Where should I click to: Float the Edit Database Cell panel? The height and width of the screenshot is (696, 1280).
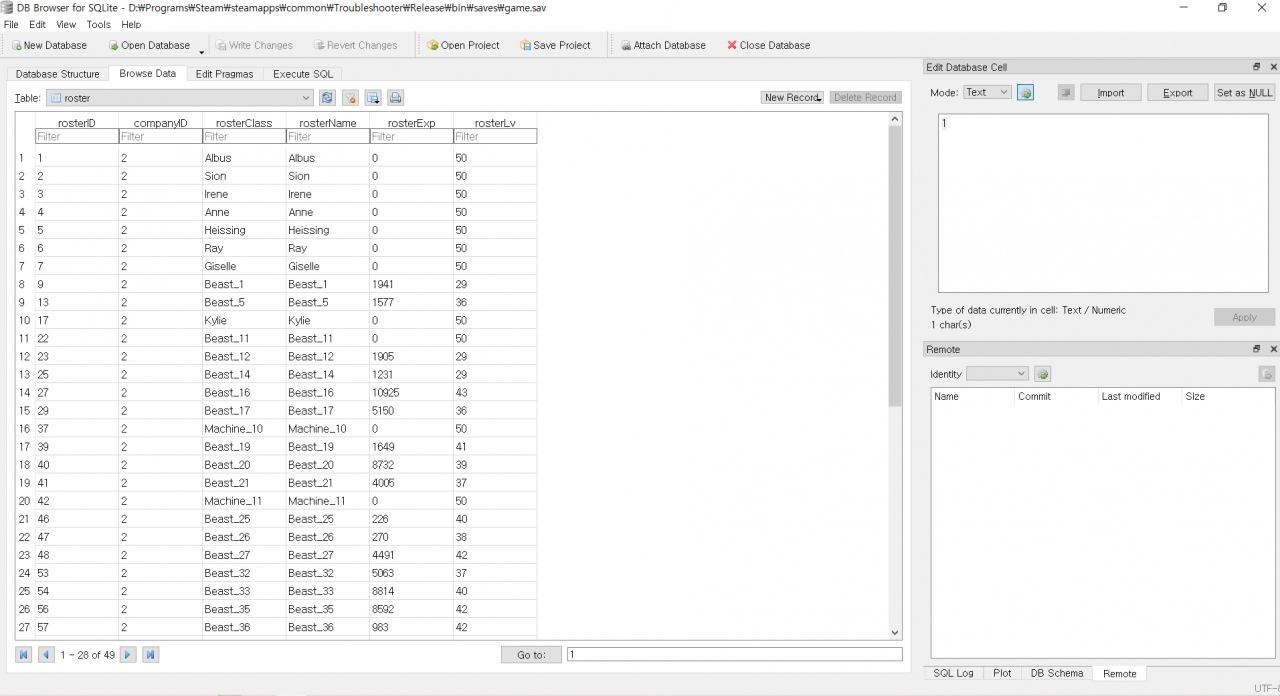[x=1257, y=67]
